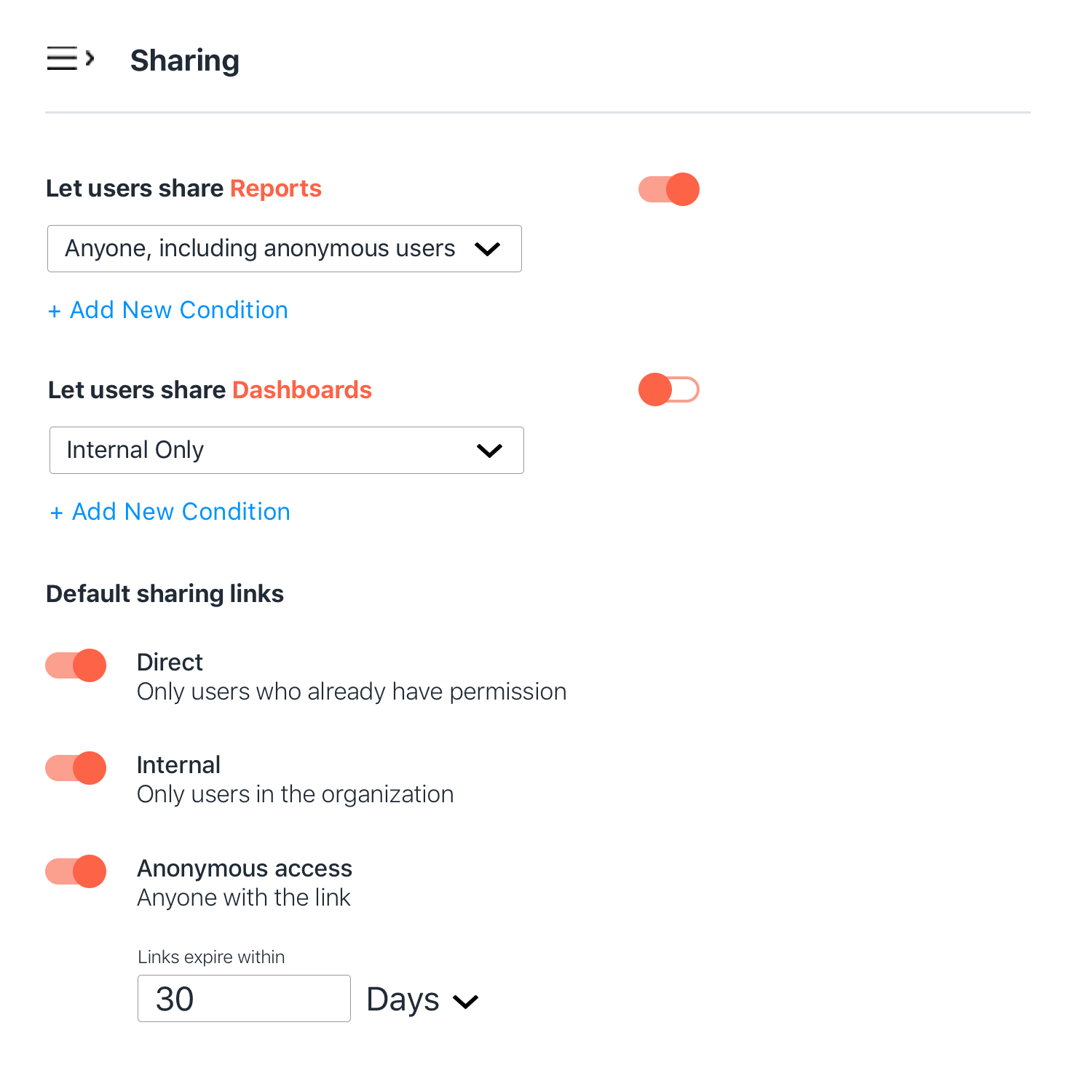1092x1092 pixels.
Task: Click the plus icon for the Reports condition
Action: click(54, 312)
